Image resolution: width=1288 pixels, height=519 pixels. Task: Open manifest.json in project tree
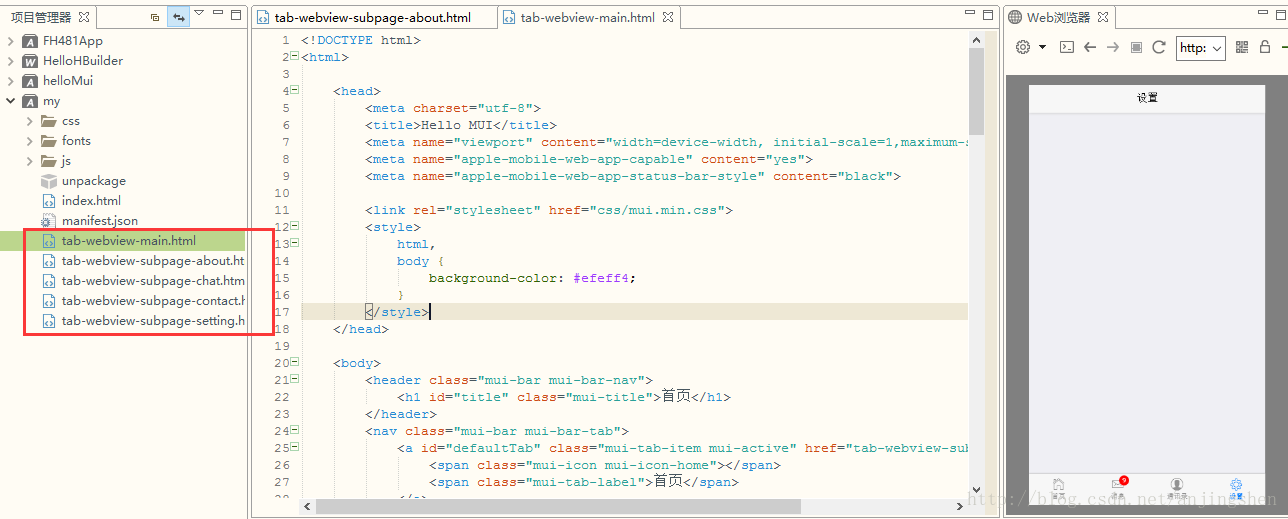(x=99, y=221)
